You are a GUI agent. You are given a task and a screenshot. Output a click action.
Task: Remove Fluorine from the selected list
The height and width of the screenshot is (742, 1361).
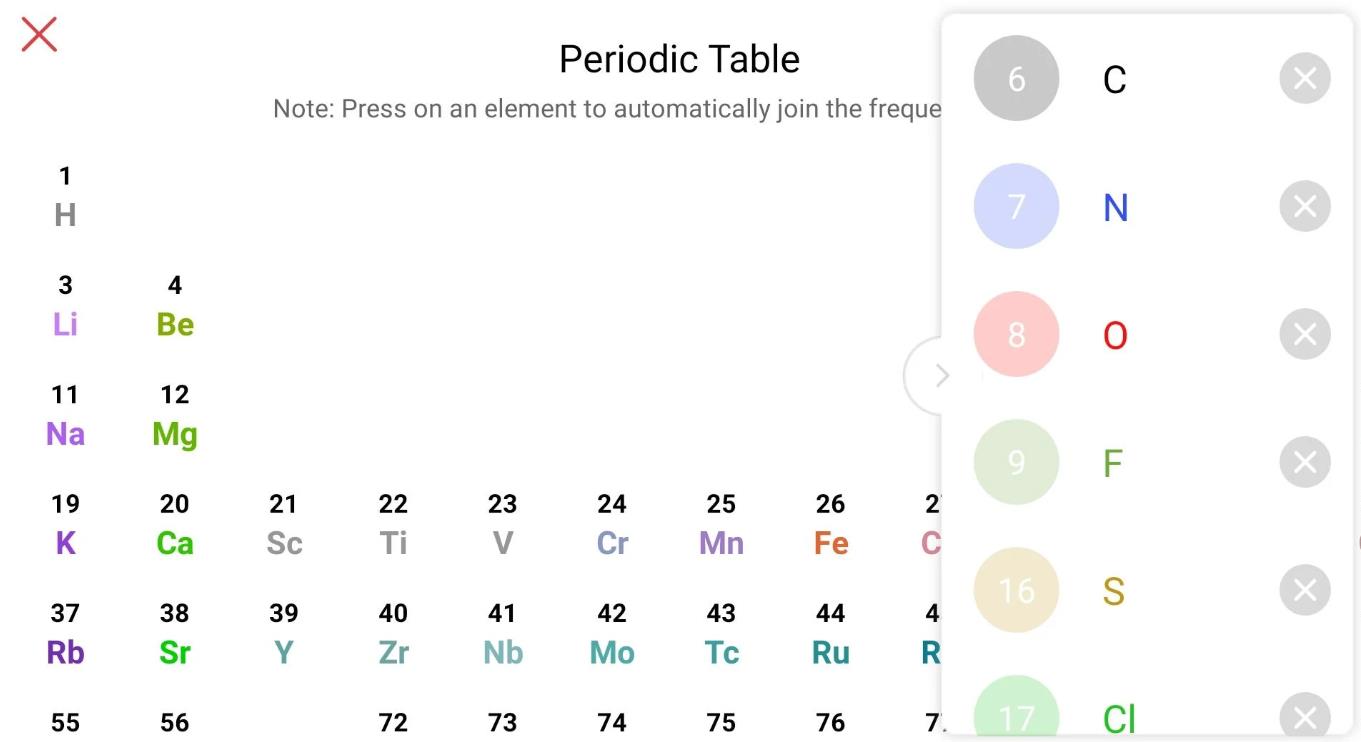[1304, 463]
